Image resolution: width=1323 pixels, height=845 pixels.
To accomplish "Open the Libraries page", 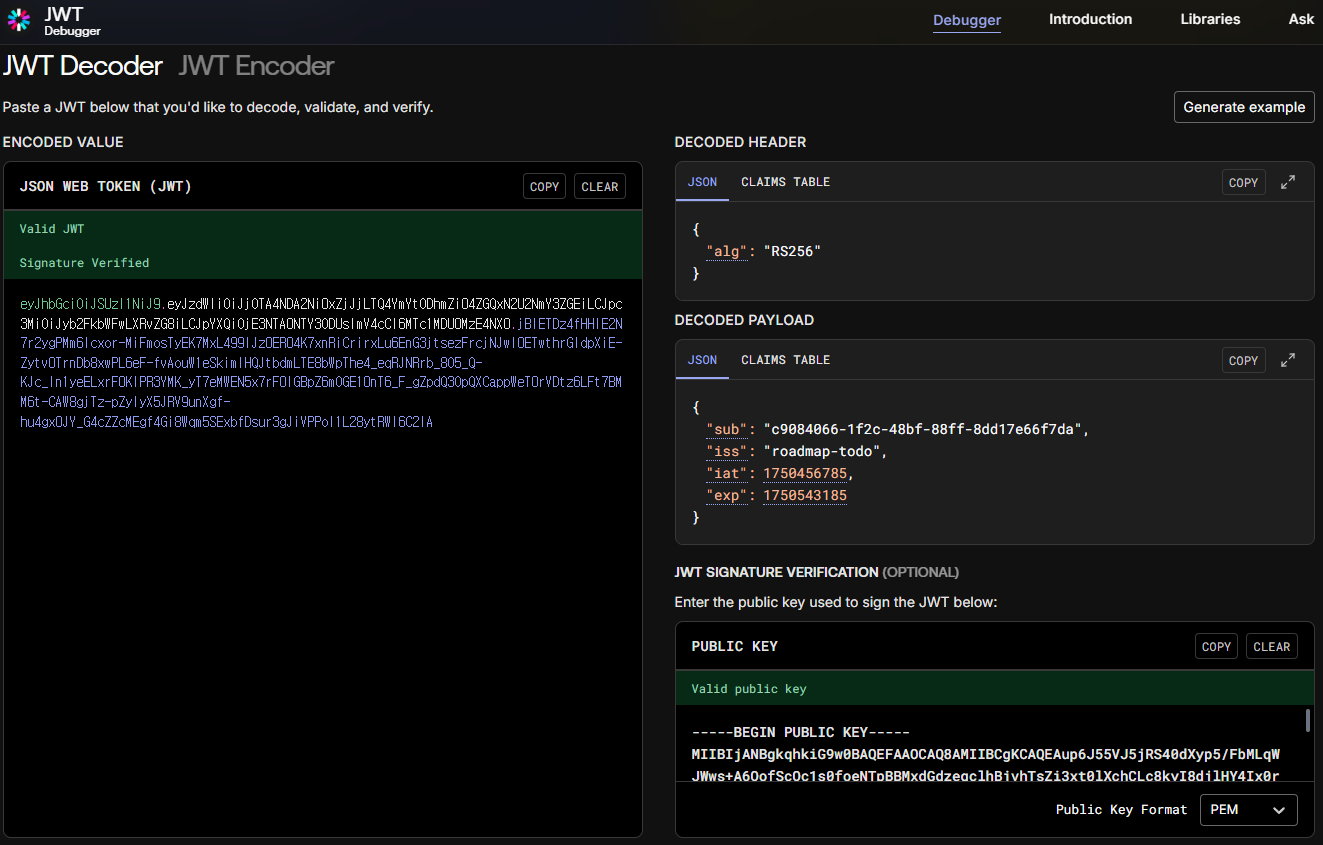I will [1210, 19].
